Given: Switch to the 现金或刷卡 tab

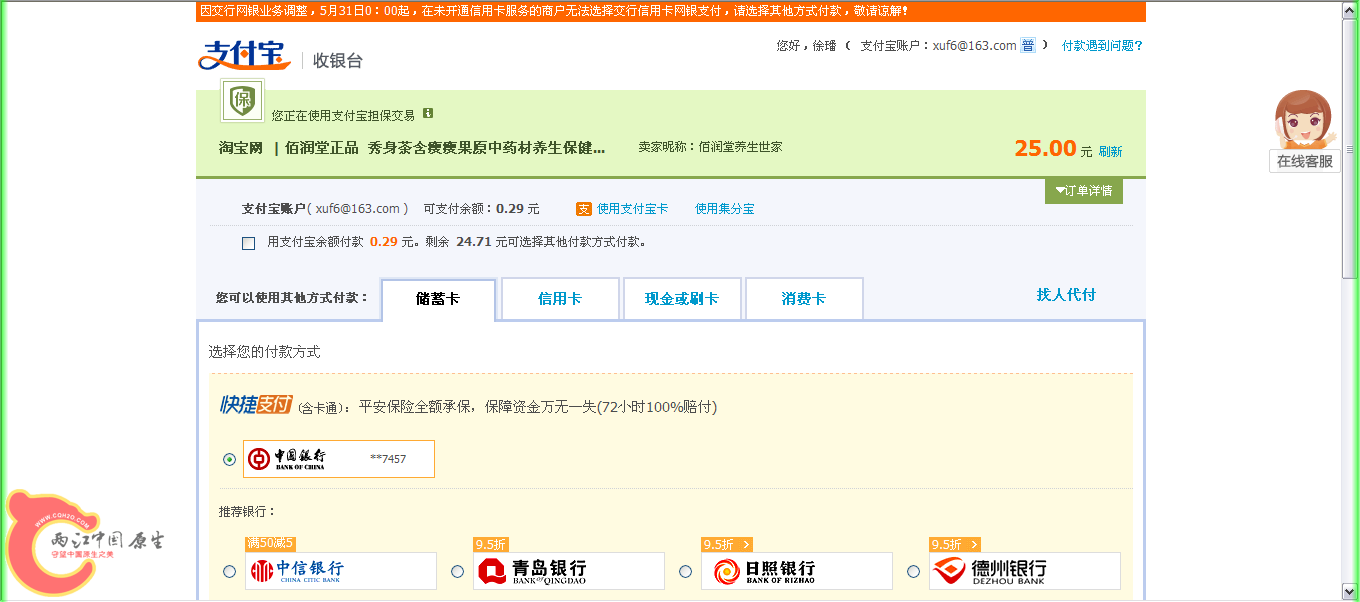Looking at the screenshot, I should point(682,299).
